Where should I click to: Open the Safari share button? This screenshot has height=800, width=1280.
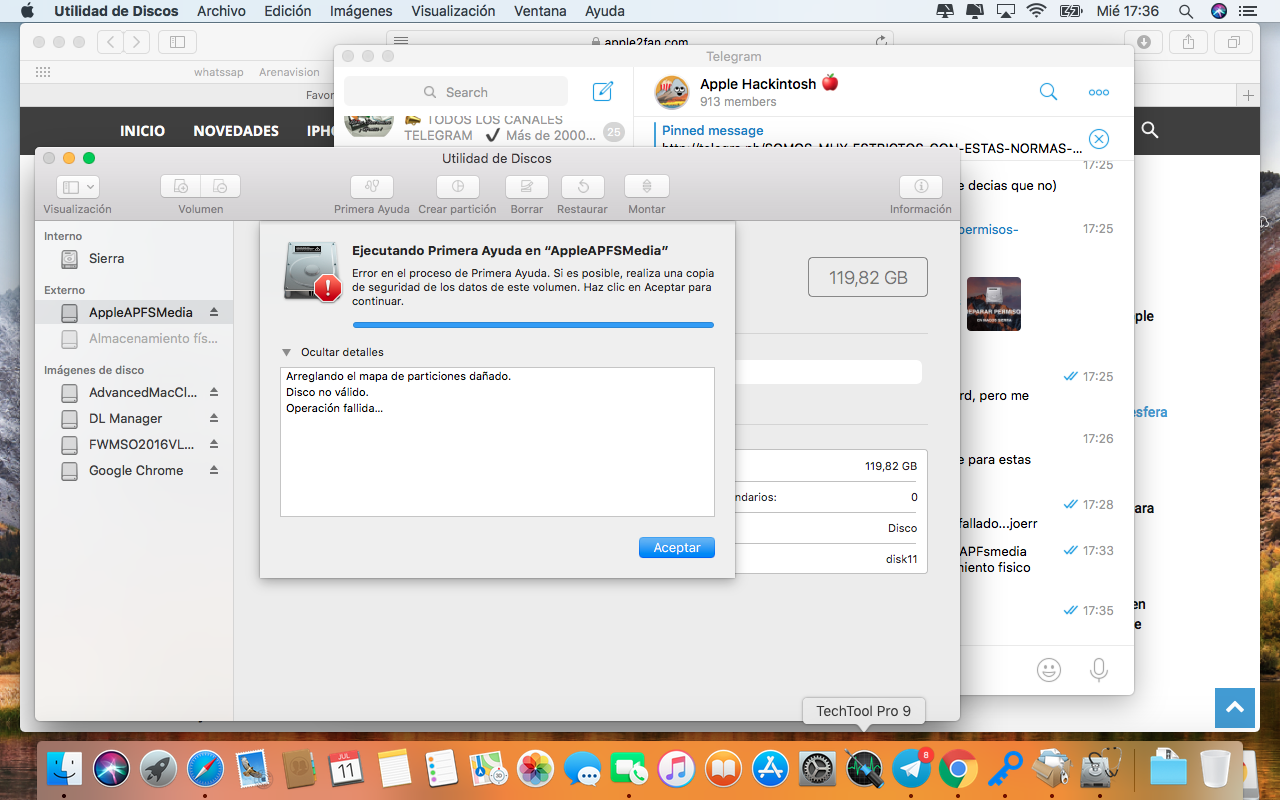(x=1189, y=42)
